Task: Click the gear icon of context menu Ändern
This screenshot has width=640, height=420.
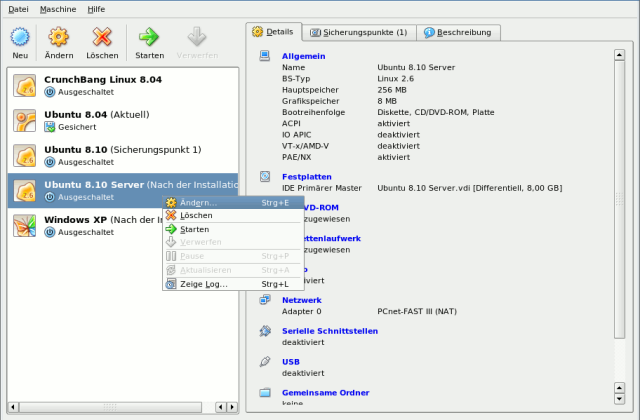Action: 171,202
